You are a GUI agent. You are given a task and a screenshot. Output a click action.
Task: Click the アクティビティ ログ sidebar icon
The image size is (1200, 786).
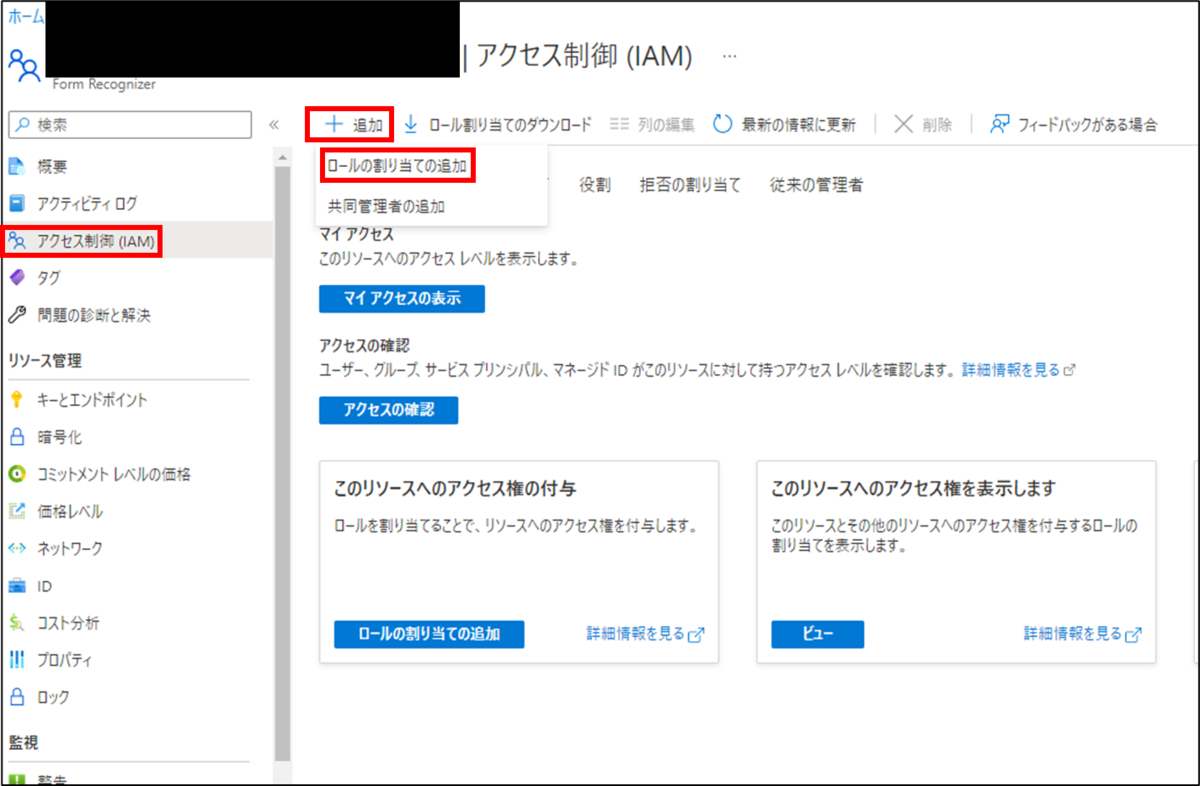[17, 203]
